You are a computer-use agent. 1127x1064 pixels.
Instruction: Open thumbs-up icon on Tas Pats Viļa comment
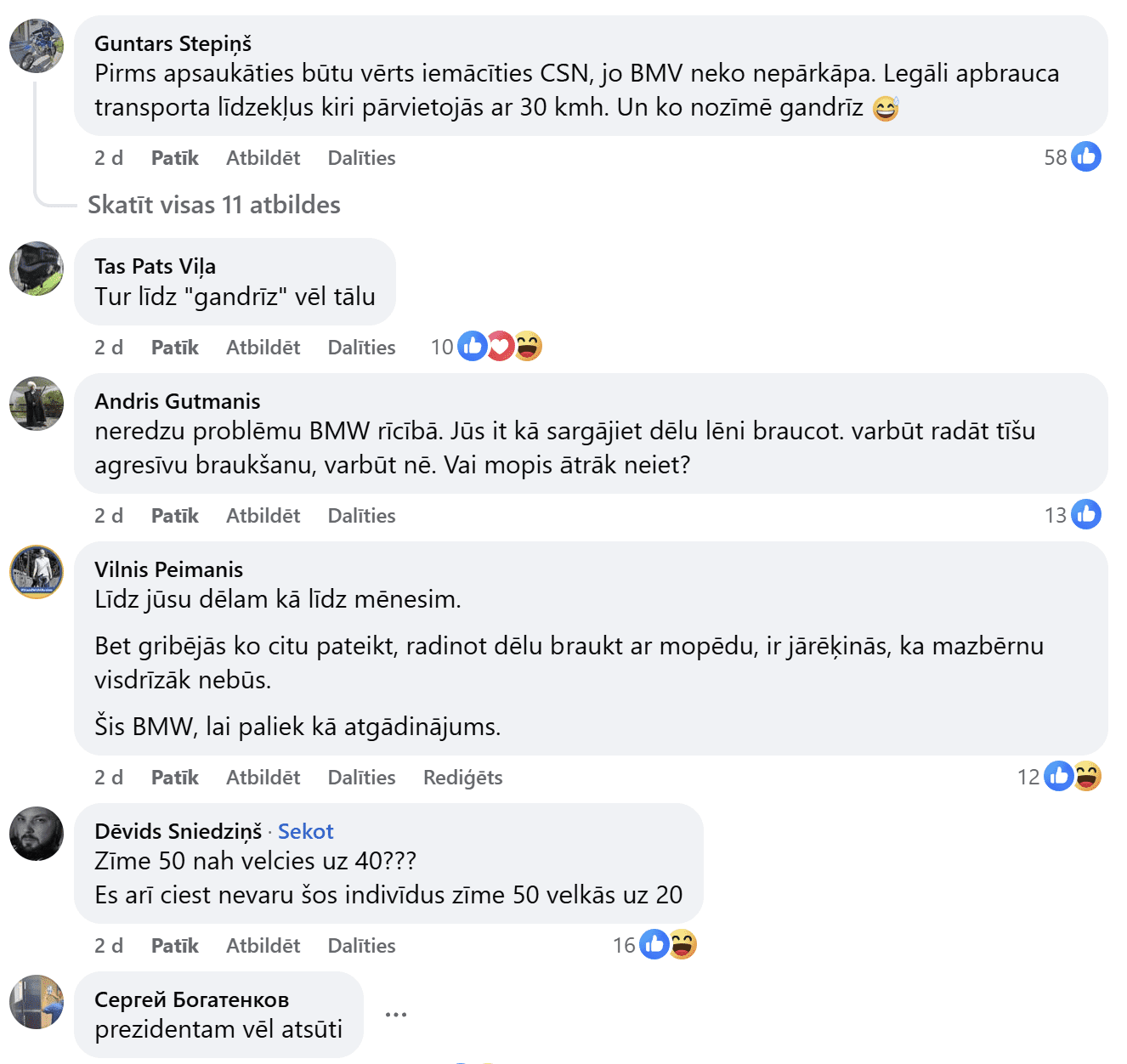coord(472,346)
